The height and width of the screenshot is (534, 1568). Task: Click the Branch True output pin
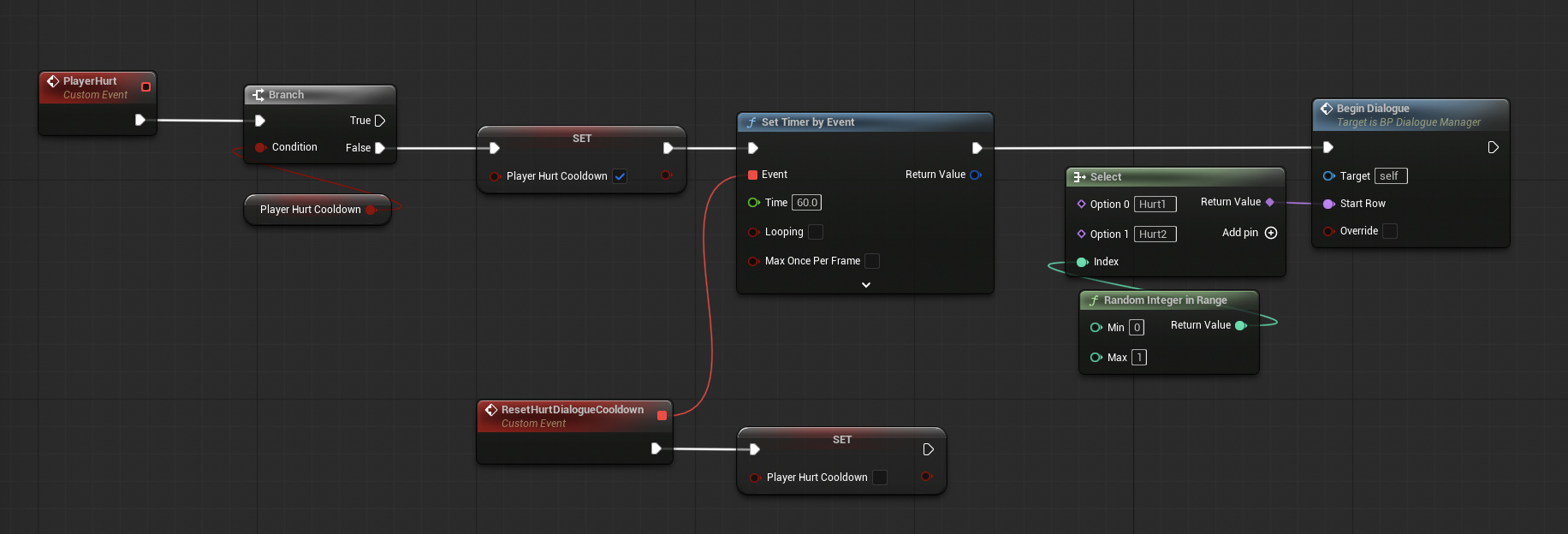click(380, 121)
